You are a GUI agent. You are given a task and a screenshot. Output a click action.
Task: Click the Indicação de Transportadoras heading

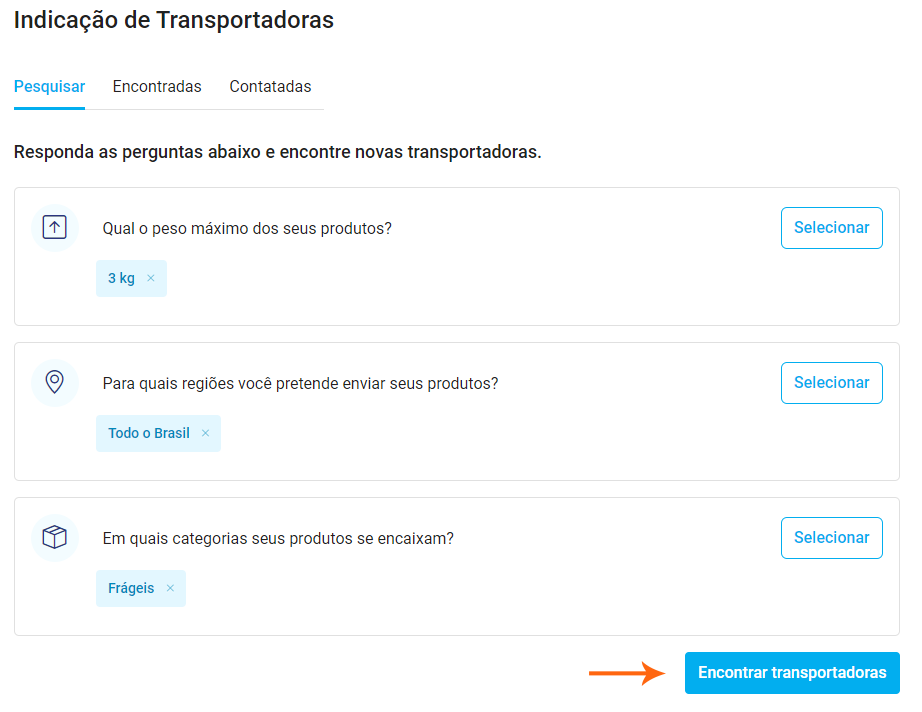(x=172, y=20)
